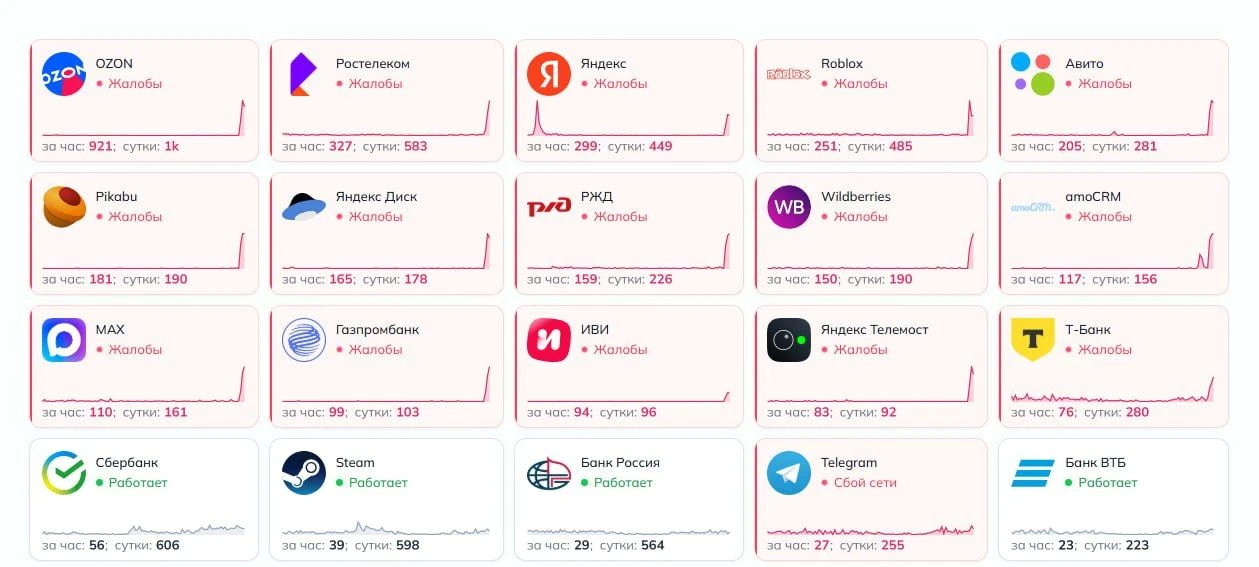Select the MAX messenger icon
Screen dimensions: 1259x567
tap(64, 340)
